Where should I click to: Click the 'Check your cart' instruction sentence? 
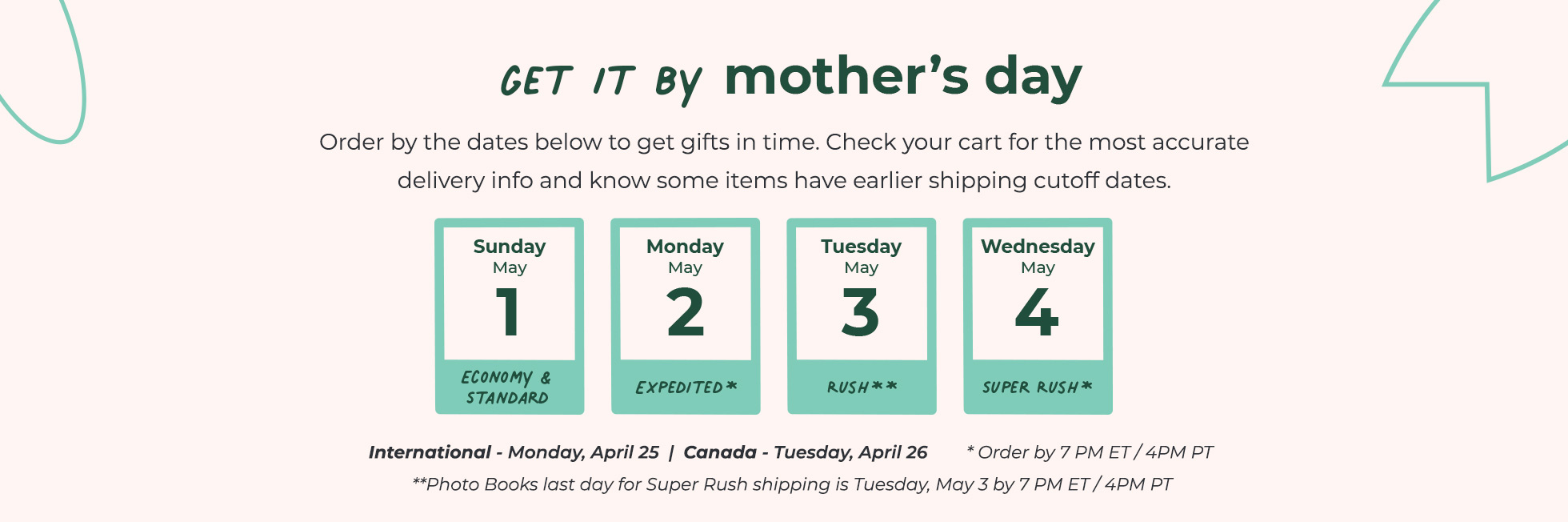pyautogui.click(x=1038, y=142)
